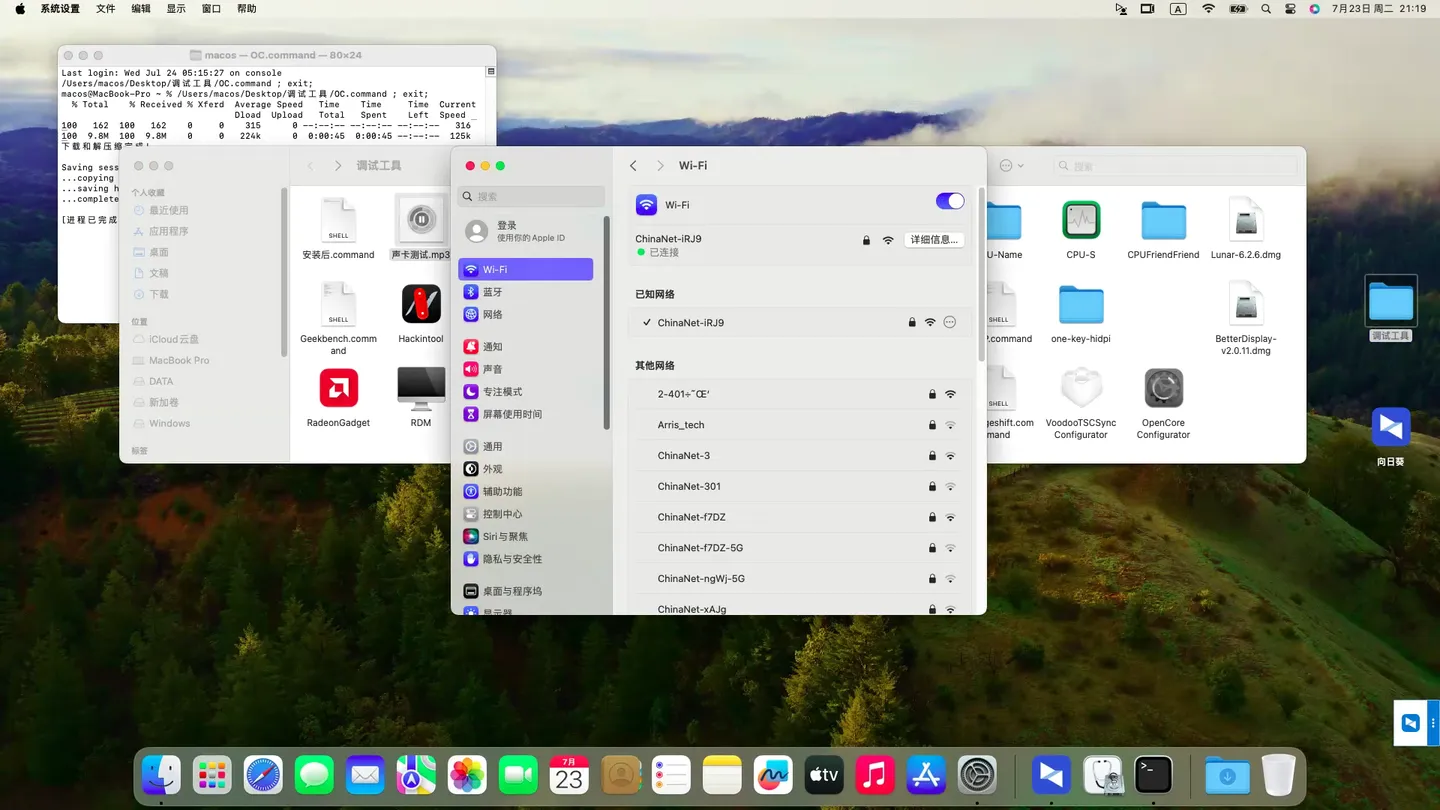Click the Wi-Fi status icon in menu bar
The width and height of the screenshot is (1440, 810).
1208,9
